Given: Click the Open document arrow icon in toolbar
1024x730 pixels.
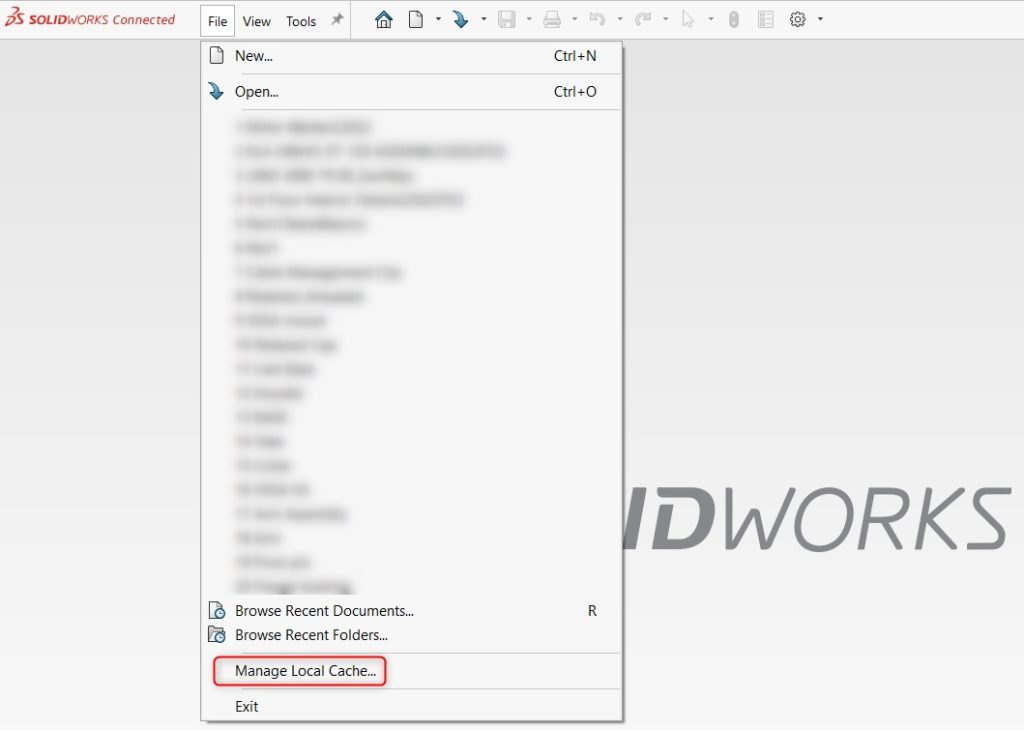Looking at the screenshot, I should pyautogui.click(x=460, y=20).
